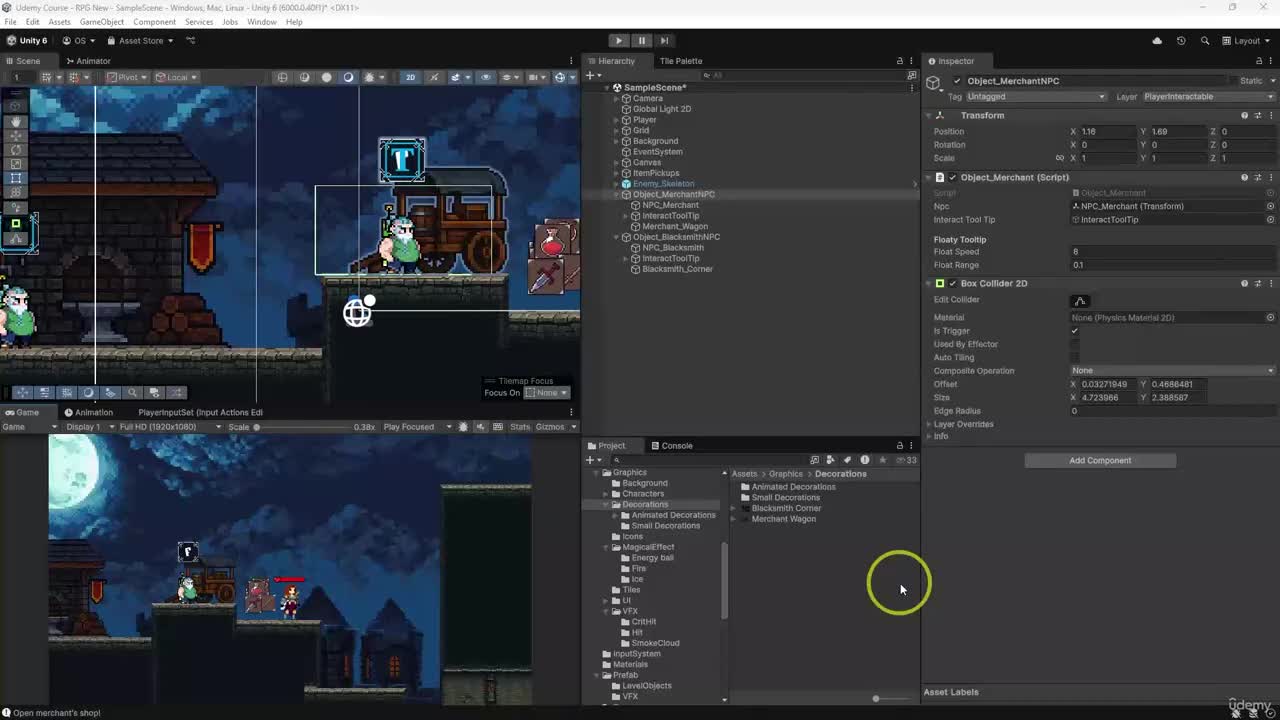Open the Window menu
1280x720 pixels.
(x=262, y=21)
